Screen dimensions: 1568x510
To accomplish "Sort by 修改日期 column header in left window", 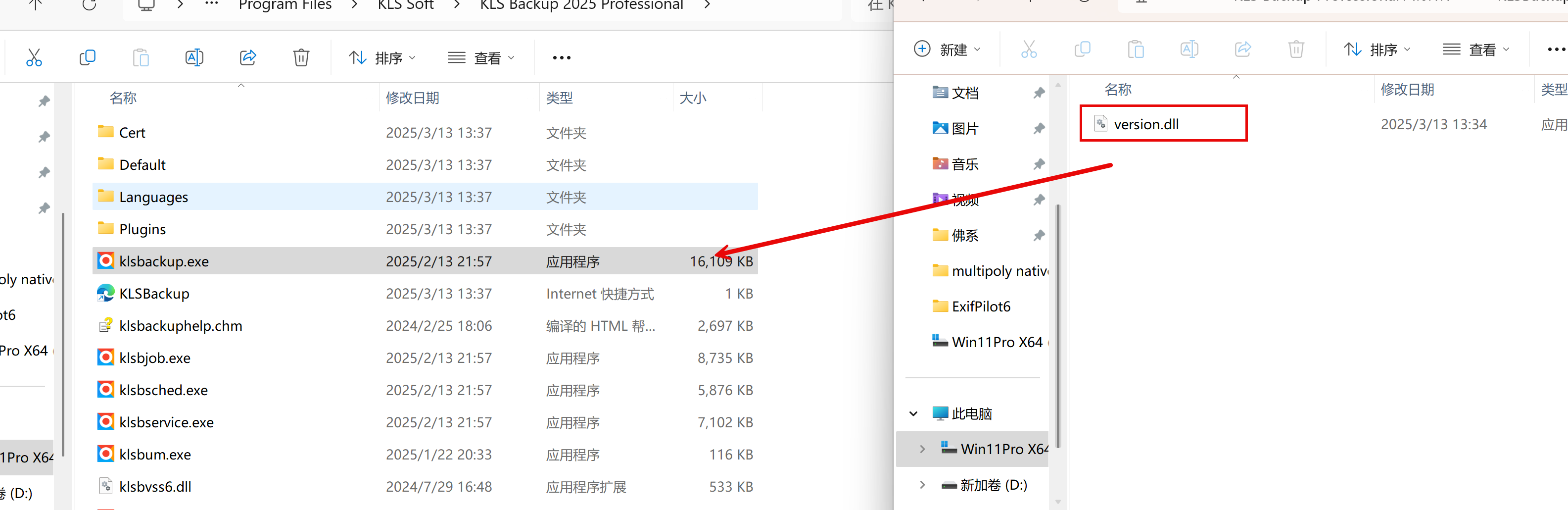I will tap(413, 98).
